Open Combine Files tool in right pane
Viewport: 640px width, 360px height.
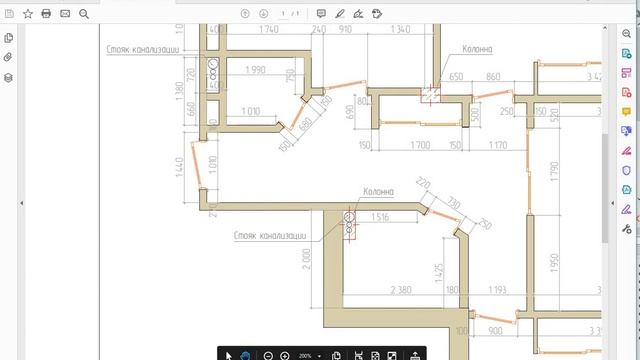(x=627, y=131)
